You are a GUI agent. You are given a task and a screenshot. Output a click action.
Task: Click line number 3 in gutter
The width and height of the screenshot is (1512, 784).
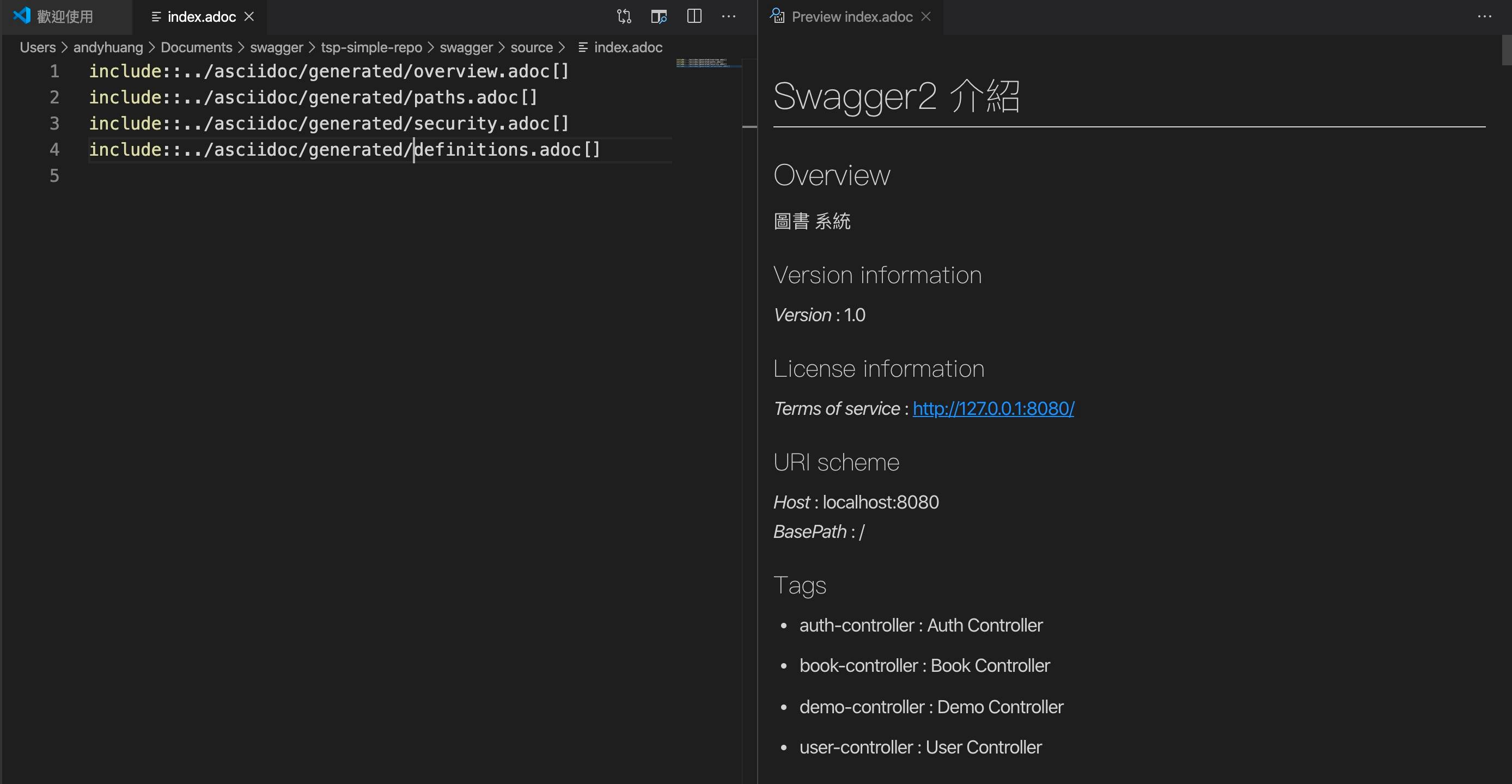[x=54, y=123]
